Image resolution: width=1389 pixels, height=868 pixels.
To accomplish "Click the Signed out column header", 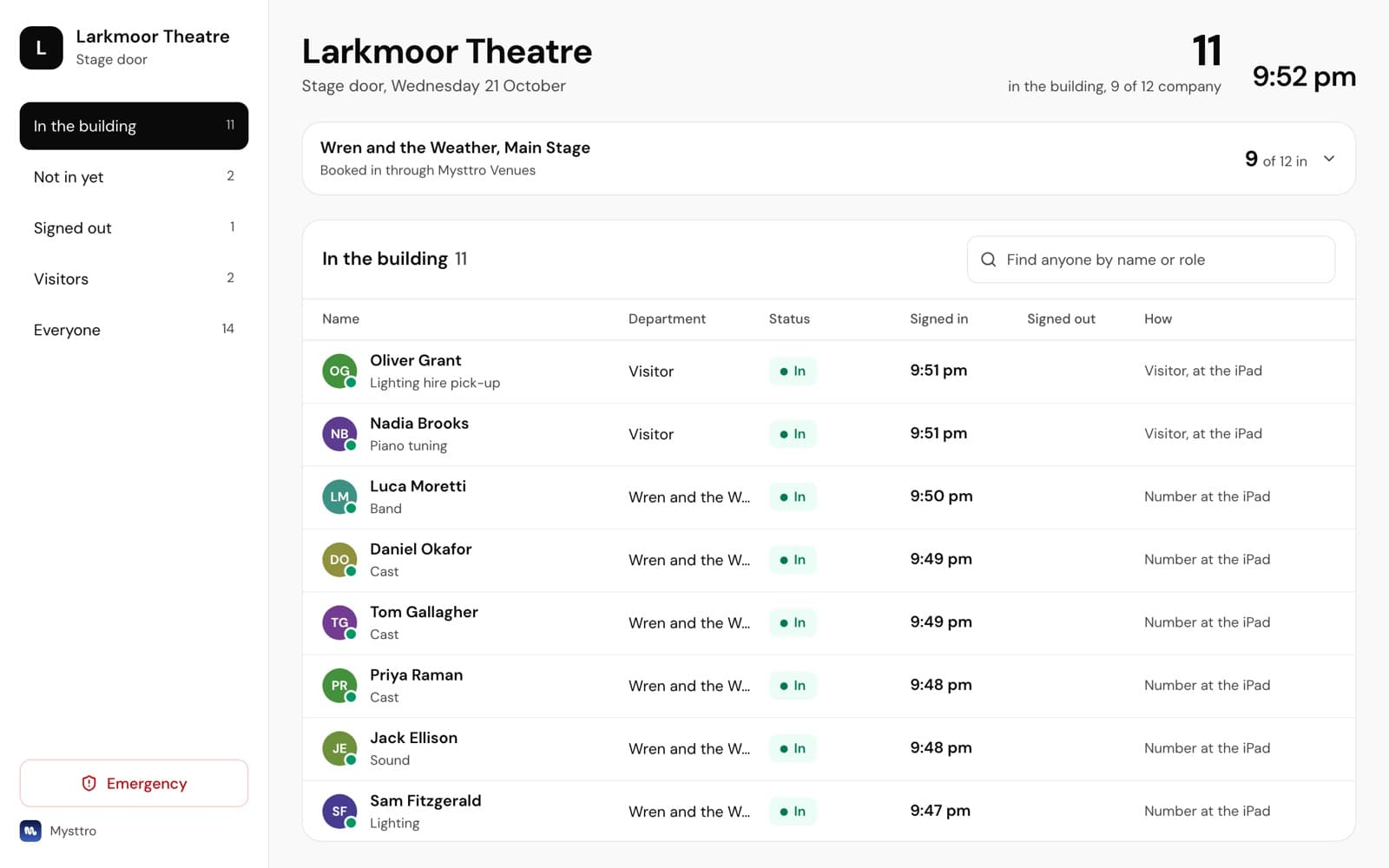I will coord(1061,319).
